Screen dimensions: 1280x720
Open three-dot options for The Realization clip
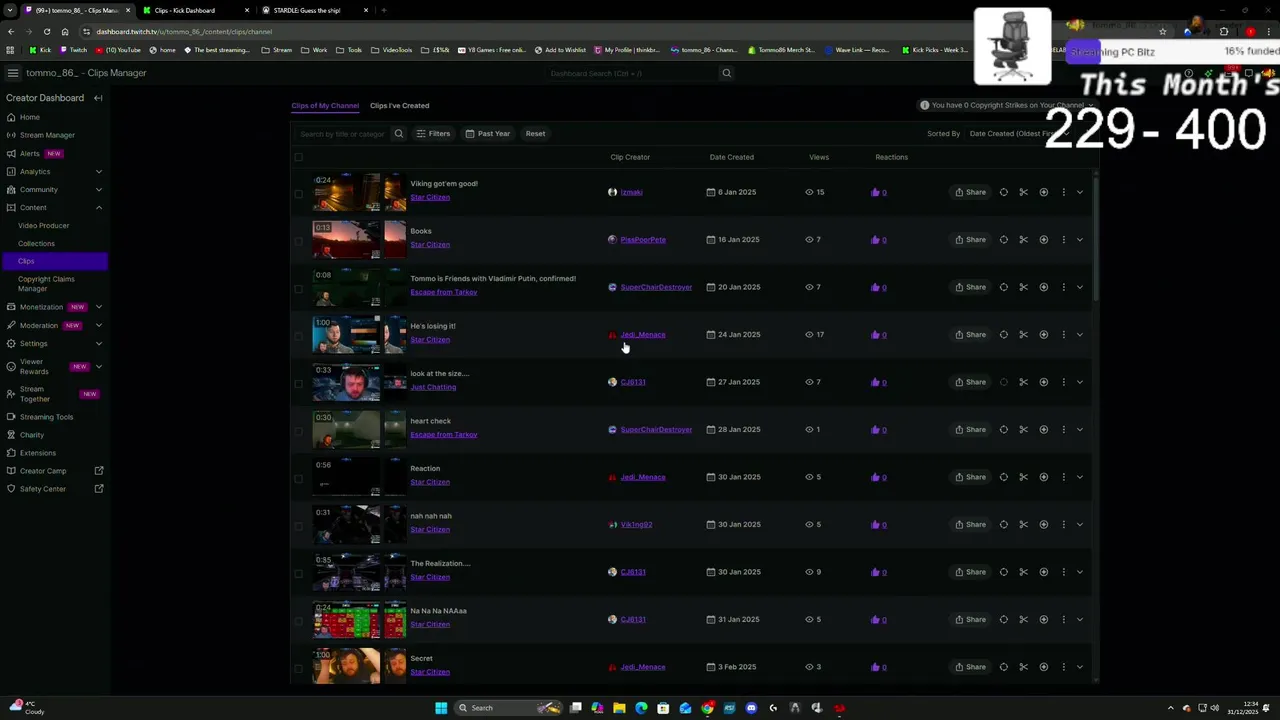pos(1063,572)
